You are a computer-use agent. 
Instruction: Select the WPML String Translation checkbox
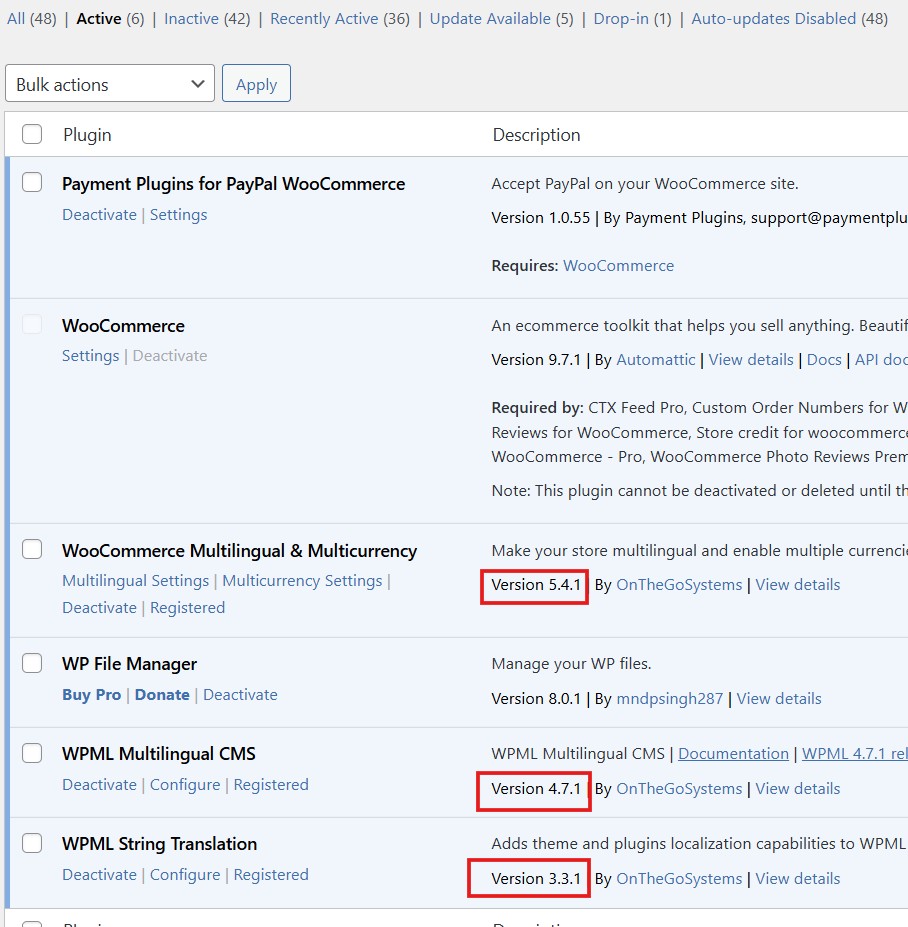click(32, 843)
